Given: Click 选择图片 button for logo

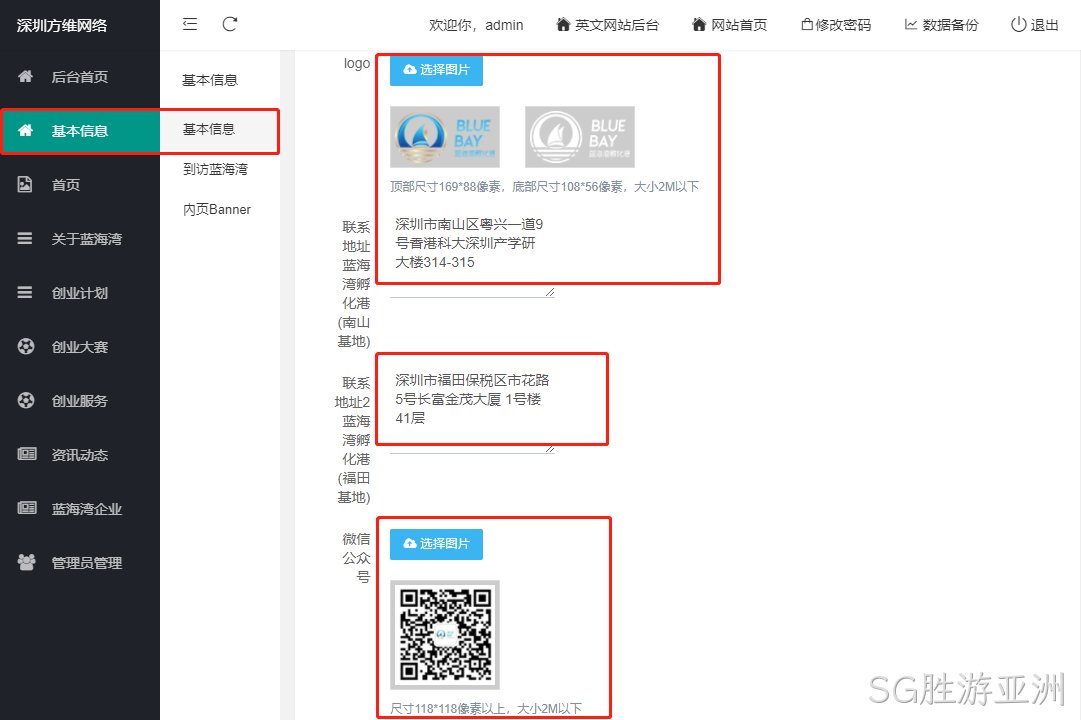Looking at the screenshot, I should (x=436, y=70).
